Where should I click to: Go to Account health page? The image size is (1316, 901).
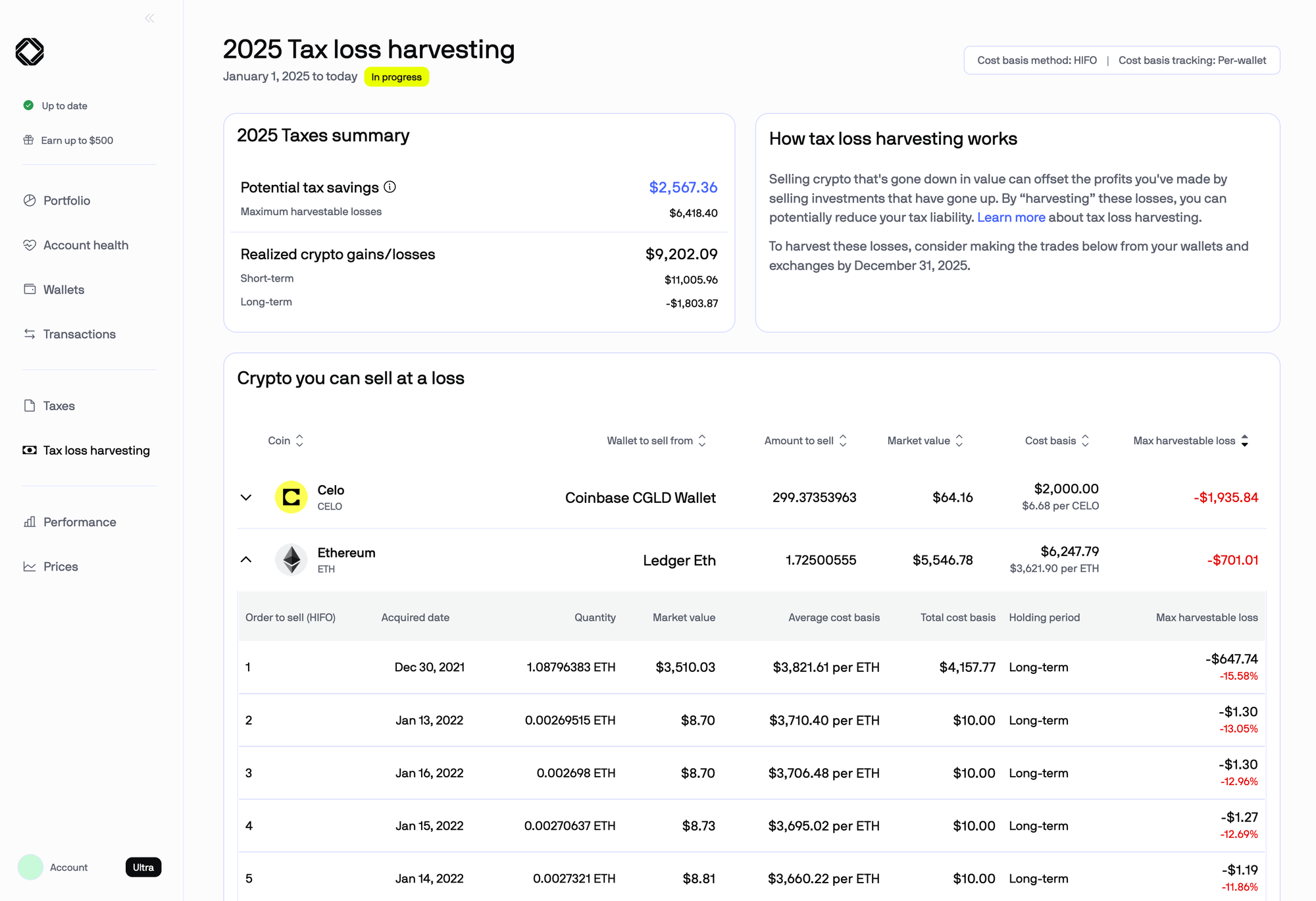click(x=86, y=245)
